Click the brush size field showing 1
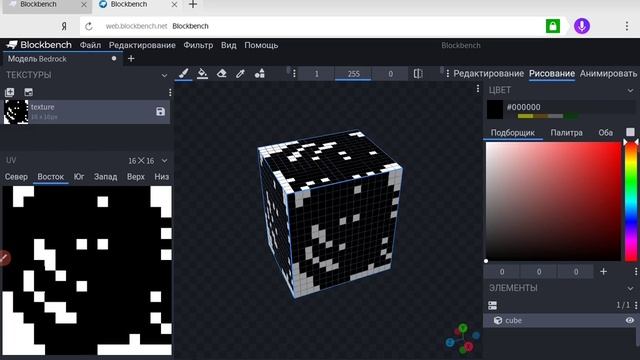Viewport: 640px width, 360px height. (316, 74)
